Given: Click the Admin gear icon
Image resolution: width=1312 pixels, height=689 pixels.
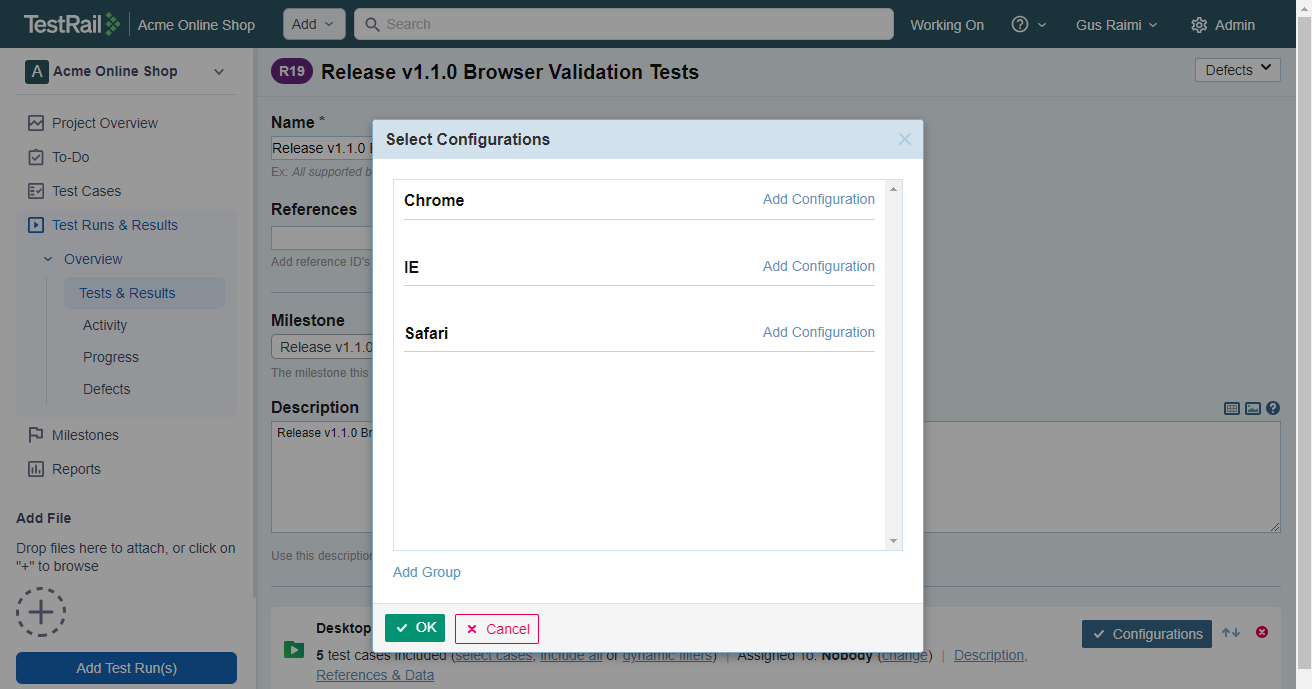Looking at the screenshot, I should click(1199, 25).
